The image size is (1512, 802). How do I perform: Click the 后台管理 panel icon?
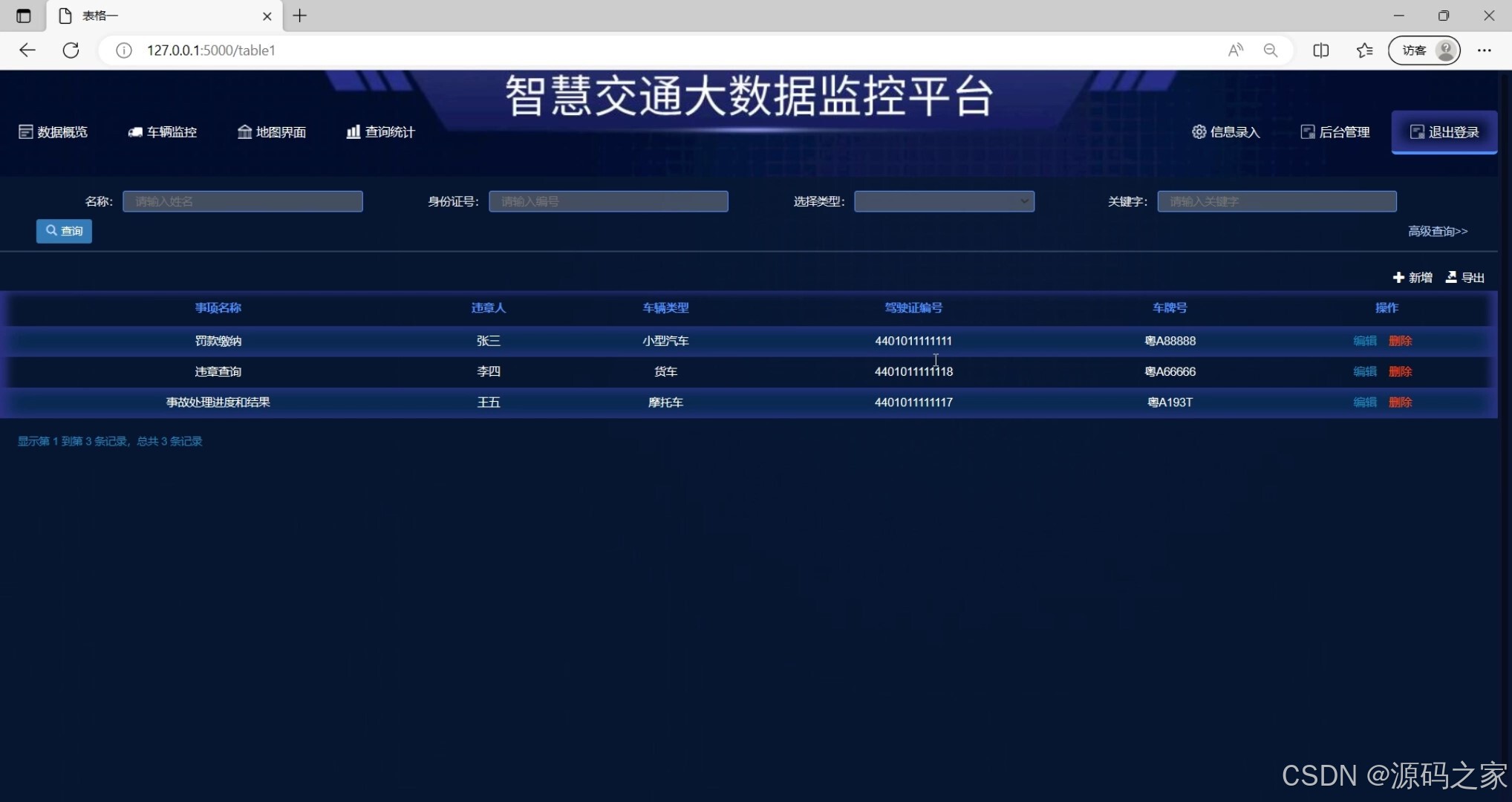tap(1308, 132)
